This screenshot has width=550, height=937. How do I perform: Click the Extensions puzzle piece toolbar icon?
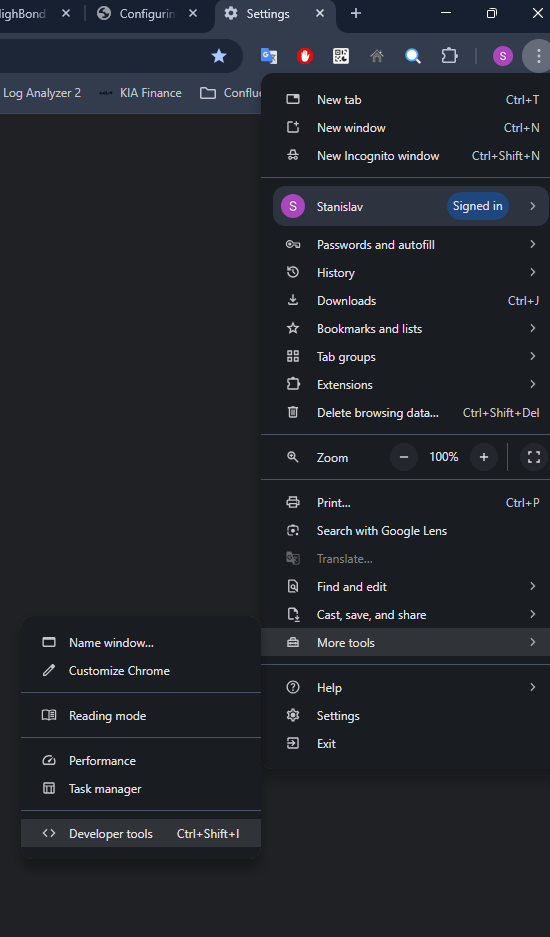click(x=449, y=56)
